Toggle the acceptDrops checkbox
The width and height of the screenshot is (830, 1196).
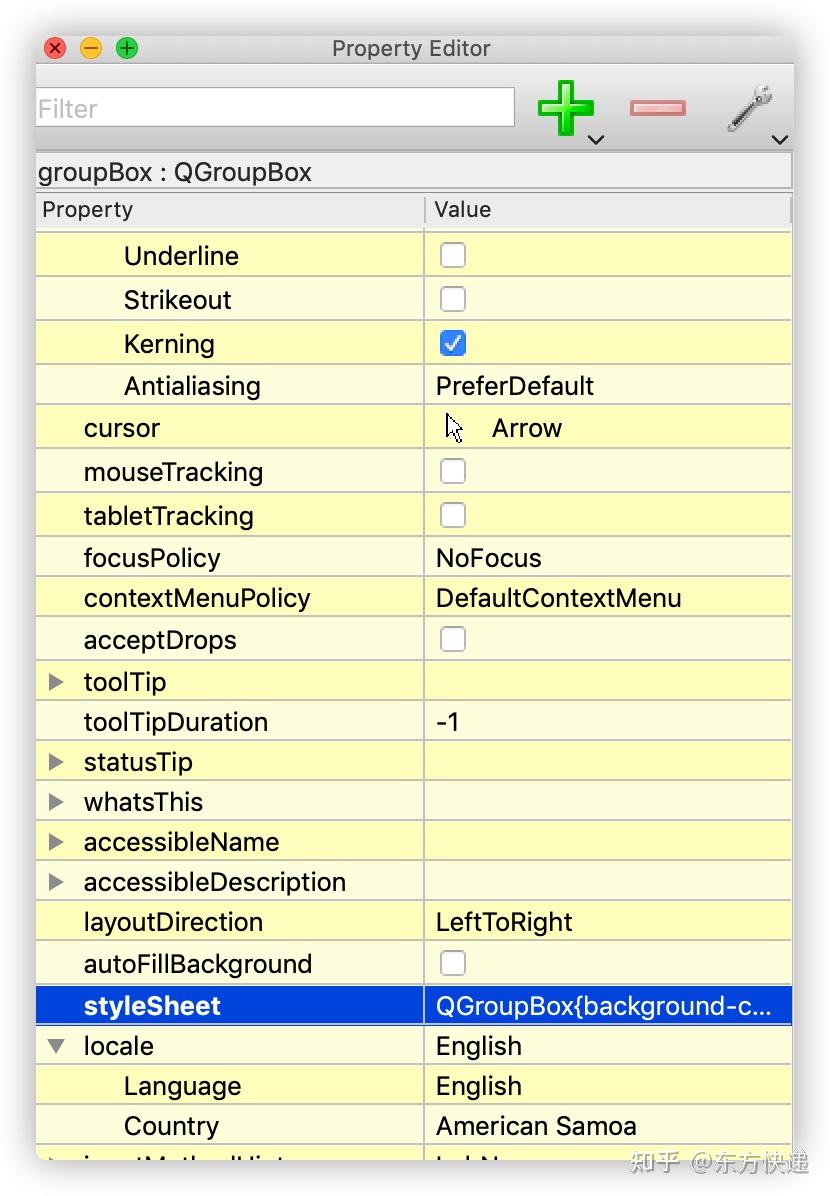[453, 639]
